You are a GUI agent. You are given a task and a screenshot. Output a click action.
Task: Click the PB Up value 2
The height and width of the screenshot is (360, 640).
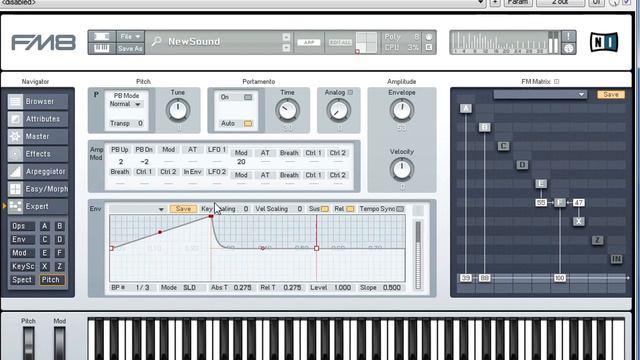(120, 162)
